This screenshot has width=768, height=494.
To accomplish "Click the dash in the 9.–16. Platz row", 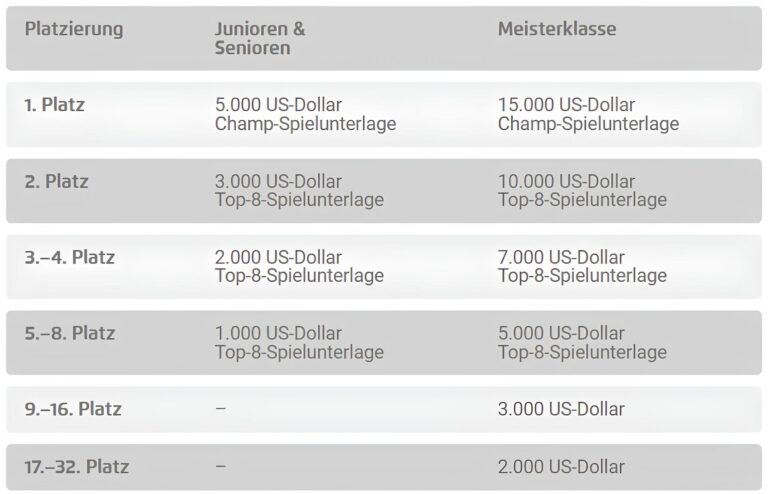I will click(x=220, y=409).
